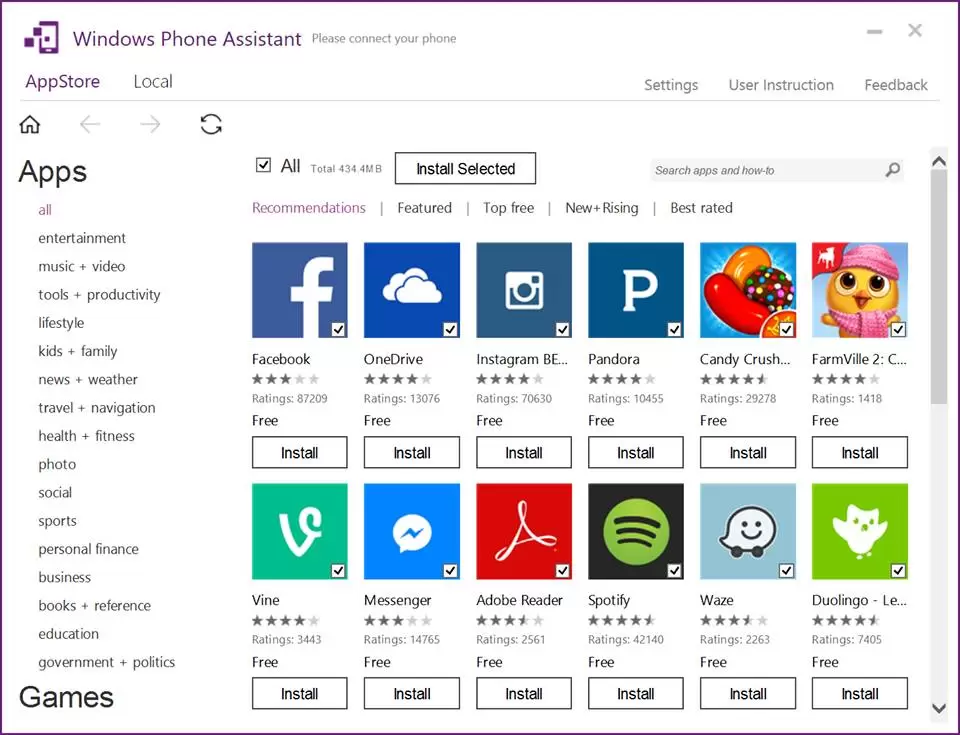
Task: Click the scrollbar up arrow
Action: tap(939, 161)
